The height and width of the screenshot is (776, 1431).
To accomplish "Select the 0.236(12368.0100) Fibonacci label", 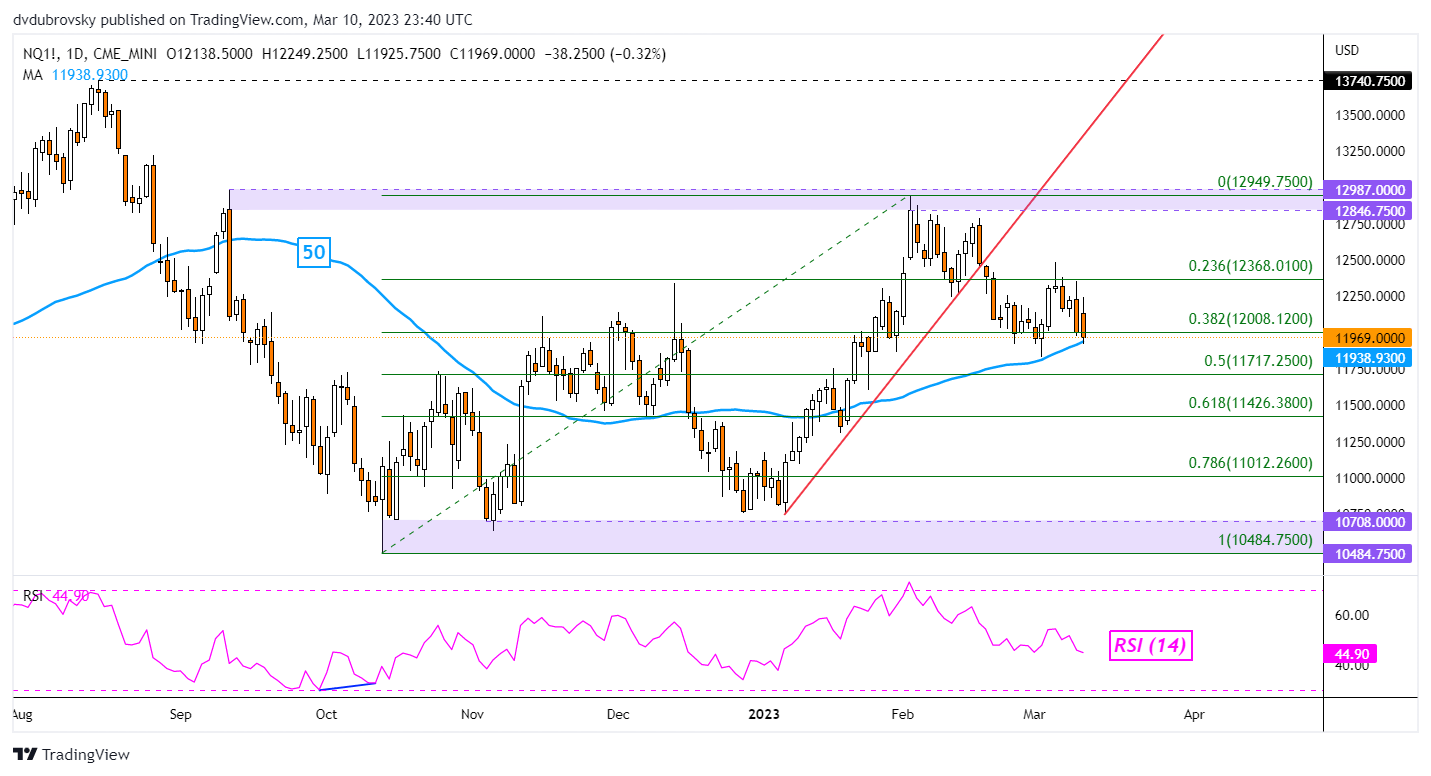I will 1249,266.
